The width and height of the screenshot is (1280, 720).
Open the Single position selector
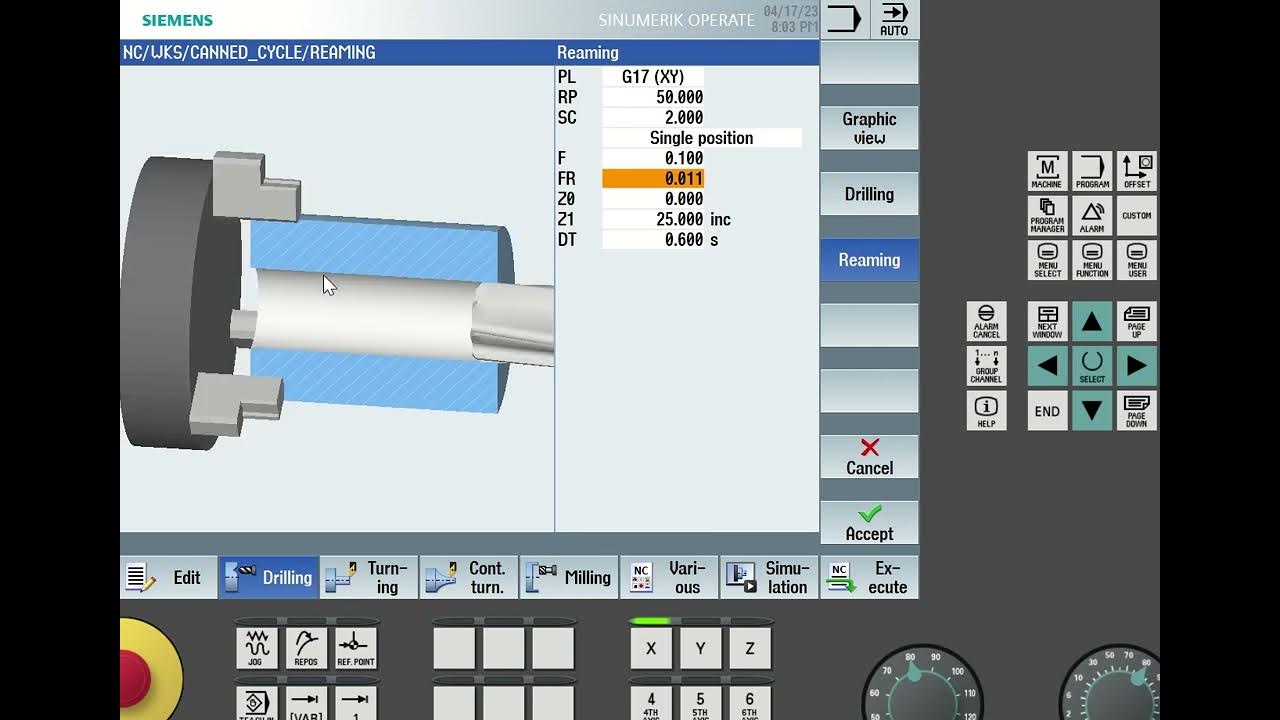[702, 138]
